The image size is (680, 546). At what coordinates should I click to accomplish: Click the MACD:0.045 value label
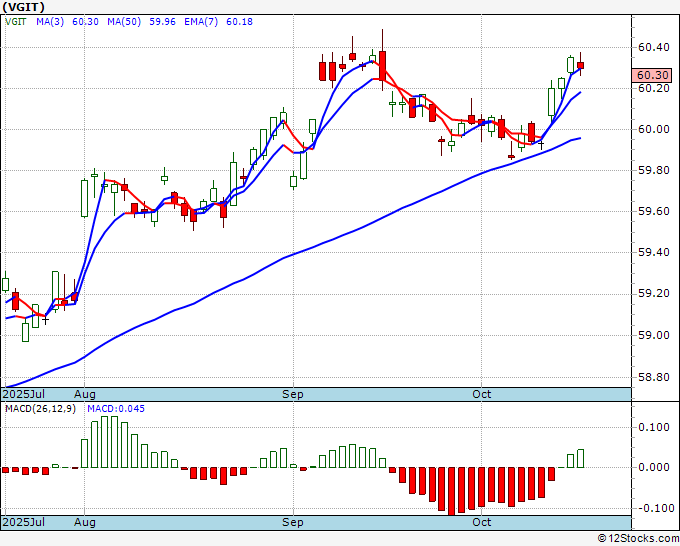click(116, 409)
